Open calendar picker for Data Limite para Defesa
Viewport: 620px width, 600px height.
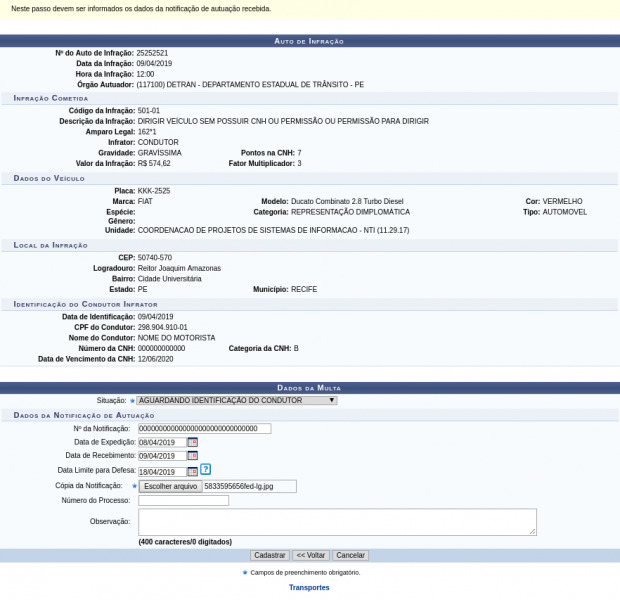(x=192, y=471)
